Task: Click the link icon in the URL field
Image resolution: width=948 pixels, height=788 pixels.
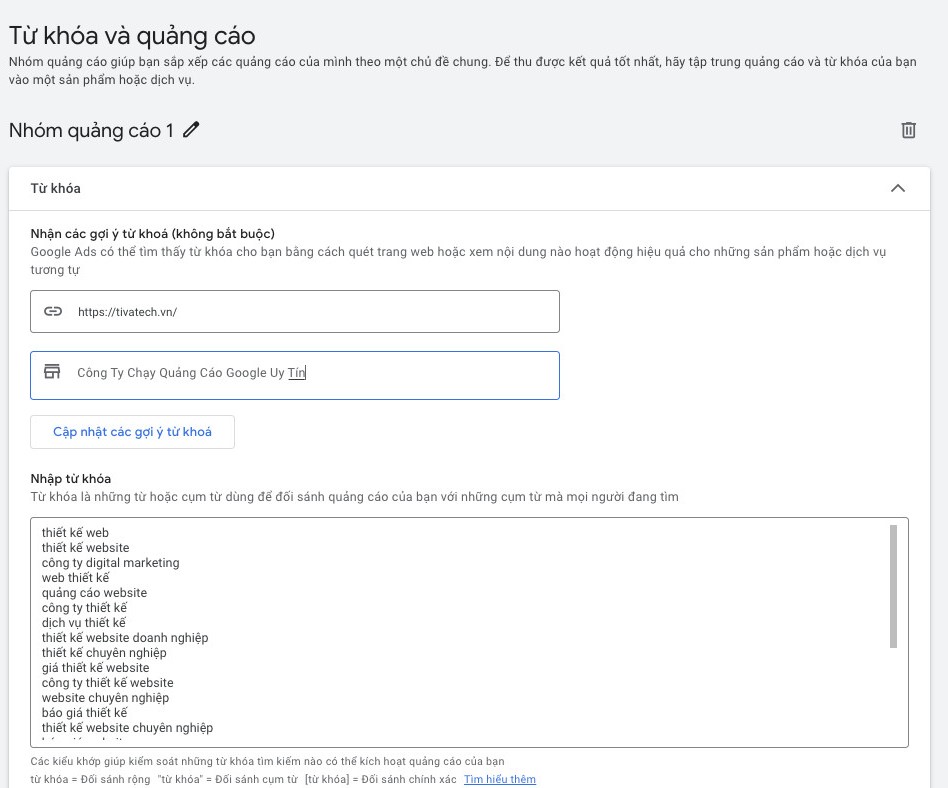Action: coord(53,311)
